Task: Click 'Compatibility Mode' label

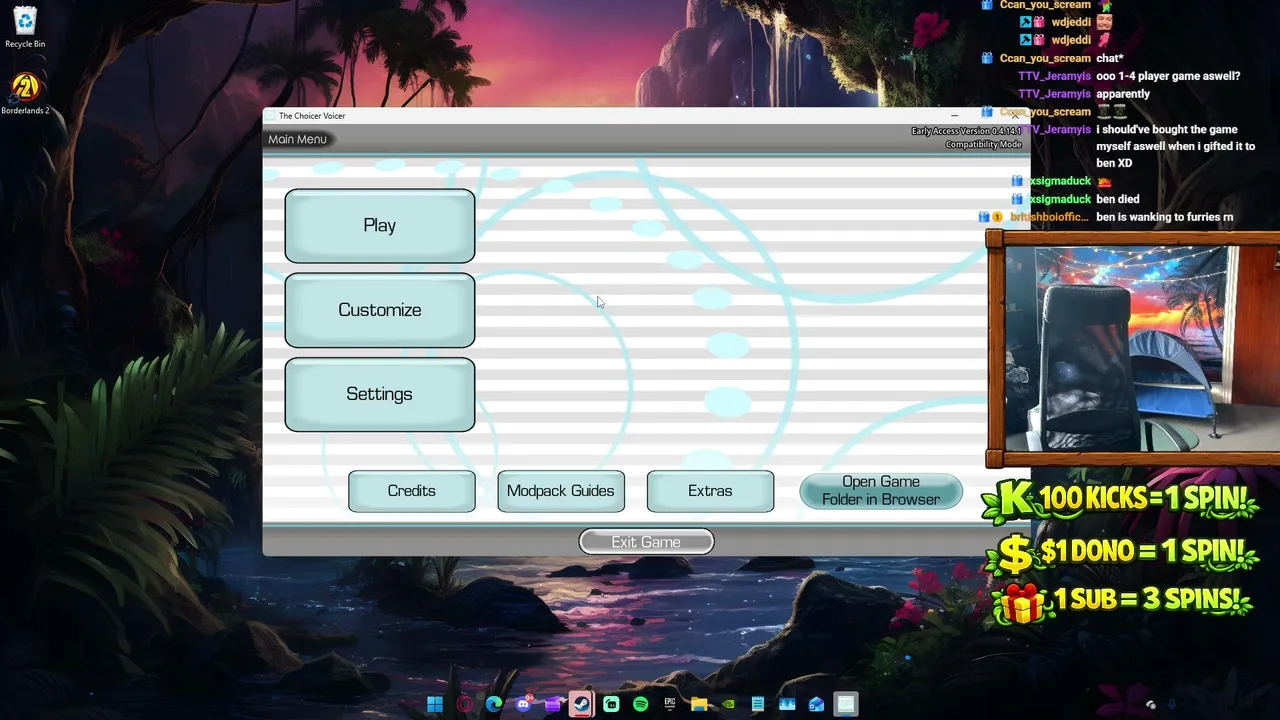Action: [x=984, y=145]
